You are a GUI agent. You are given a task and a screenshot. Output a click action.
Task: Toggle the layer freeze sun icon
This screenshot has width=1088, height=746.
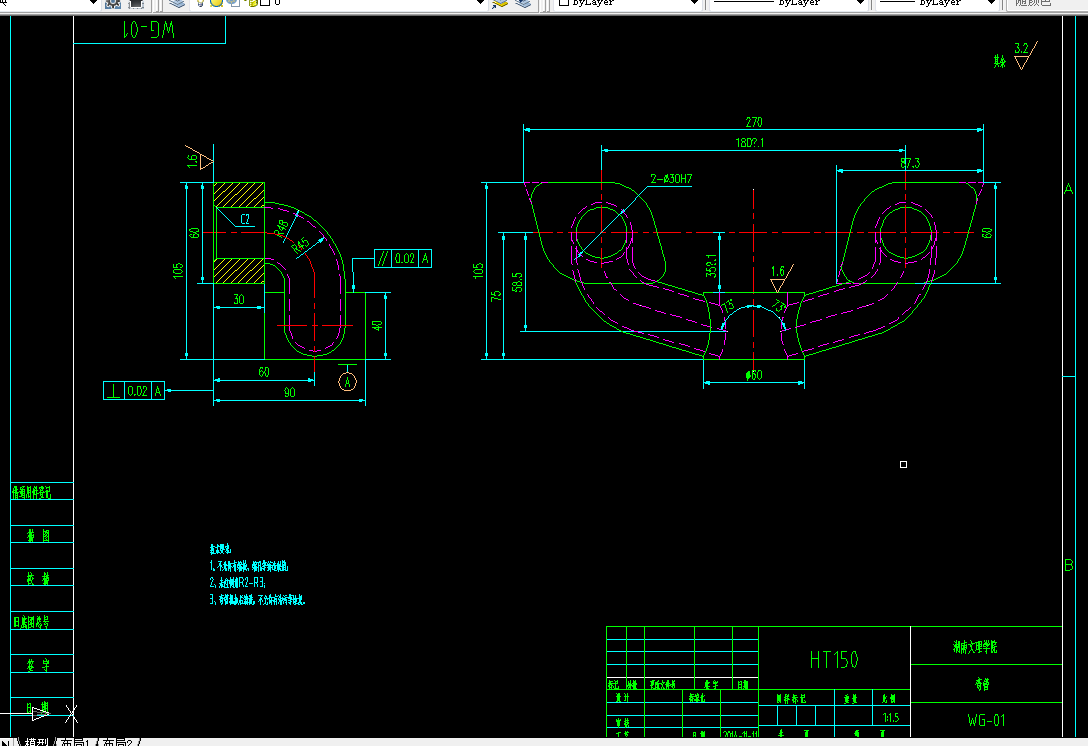215,5
